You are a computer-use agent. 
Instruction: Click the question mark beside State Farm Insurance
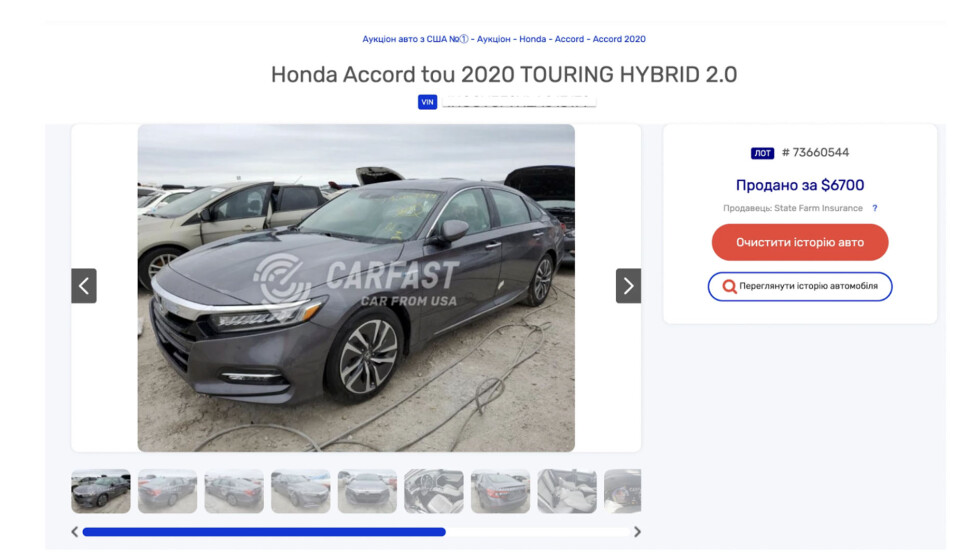pos(875,208)
